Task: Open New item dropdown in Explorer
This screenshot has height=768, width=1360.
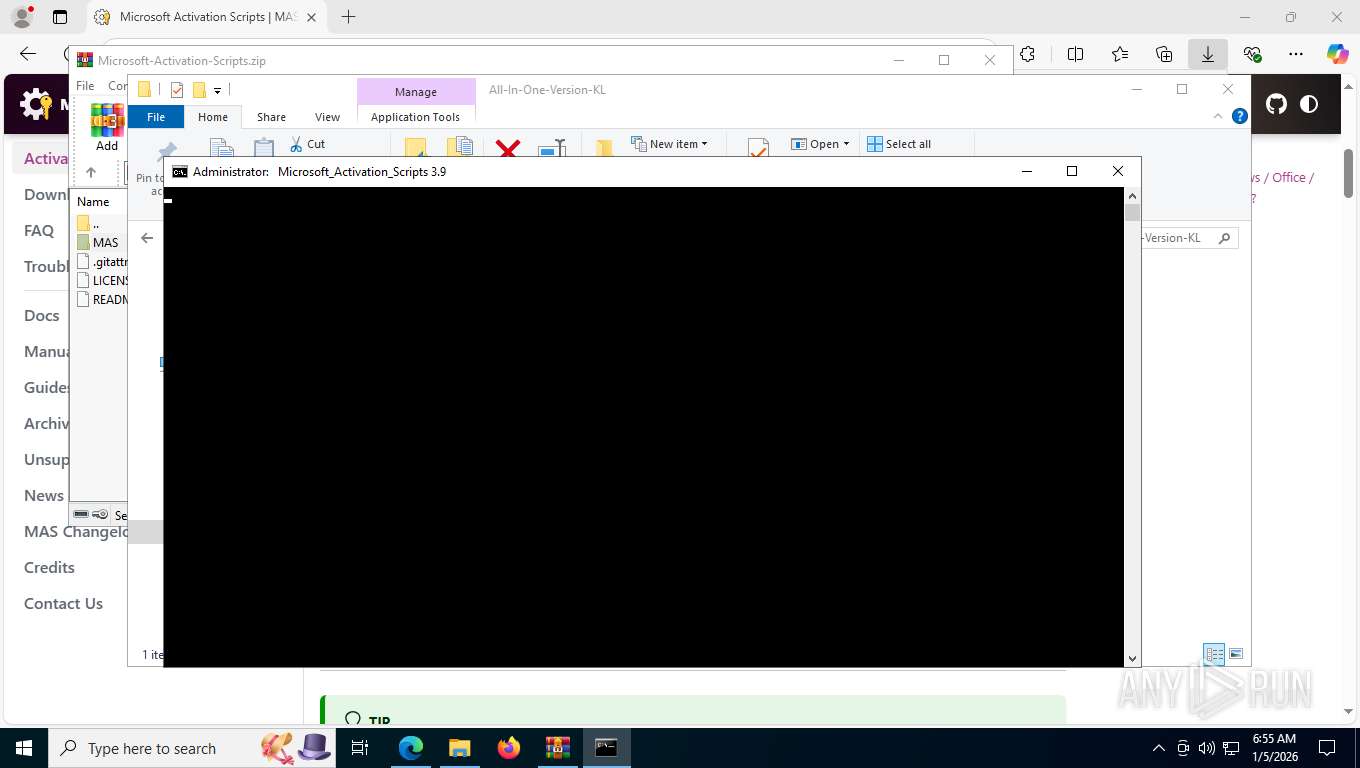Action: click(669, 144)
